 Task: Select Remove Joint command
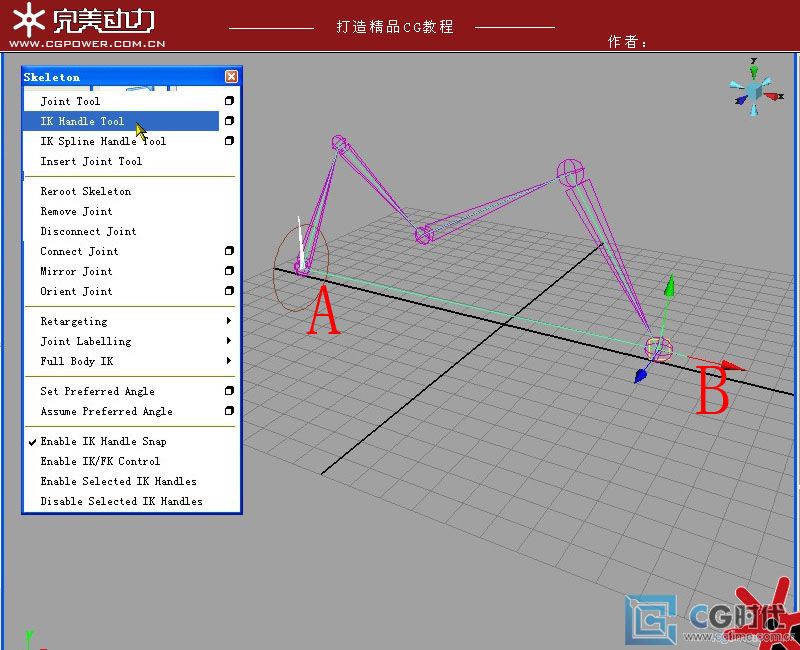76,211
